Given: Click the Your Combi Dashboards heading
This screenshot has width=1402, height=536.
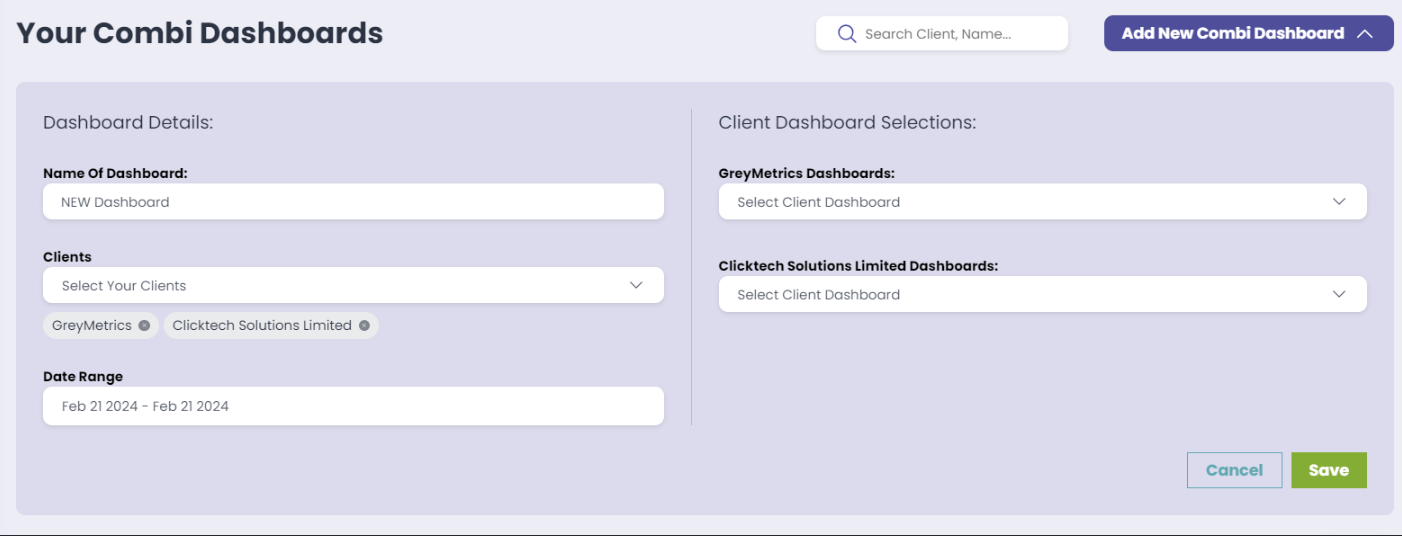Looking at the screenshot, I should pyautogui.click(x=200, y=33).
